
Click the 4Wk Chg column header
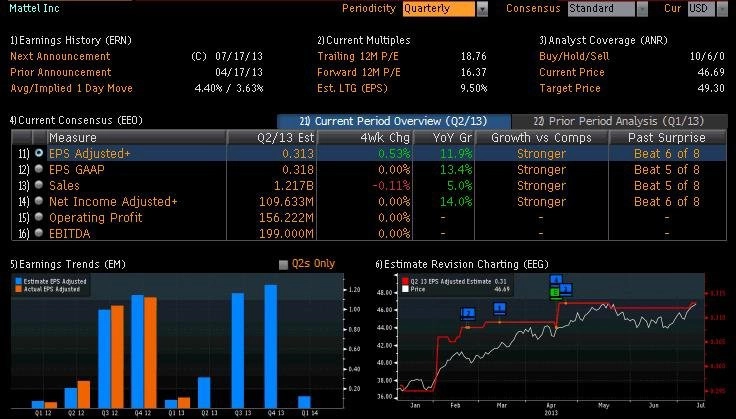click(365, 137)
